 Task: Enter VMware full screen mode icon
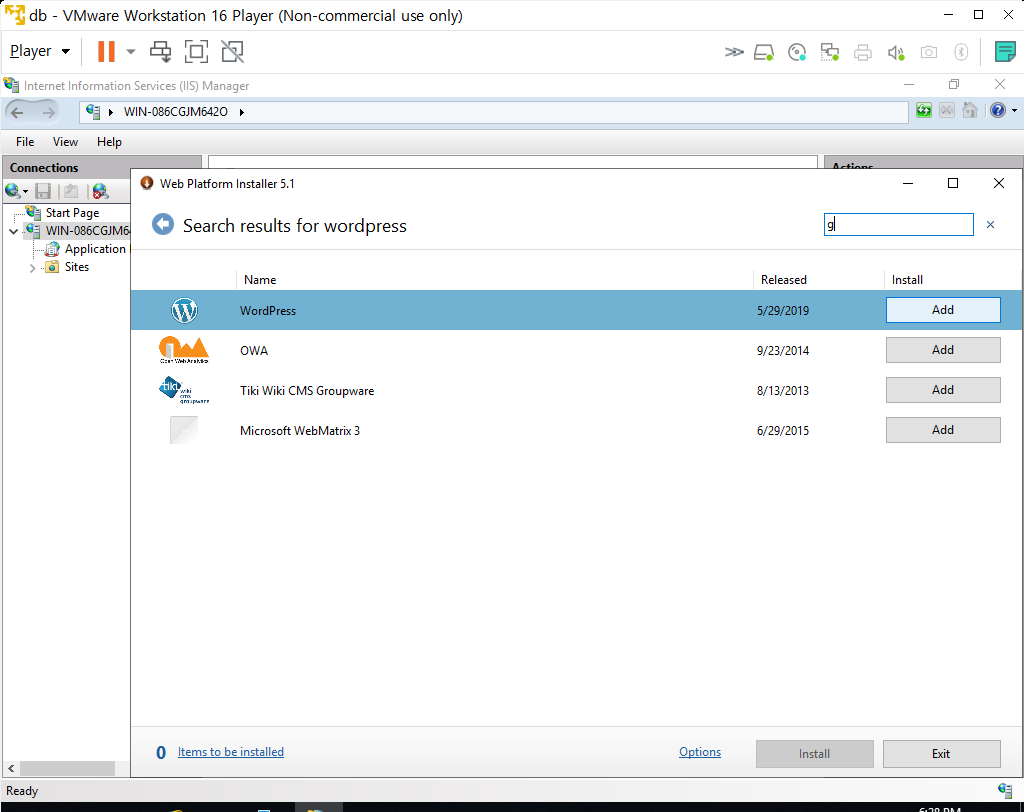tap(197, 51)
